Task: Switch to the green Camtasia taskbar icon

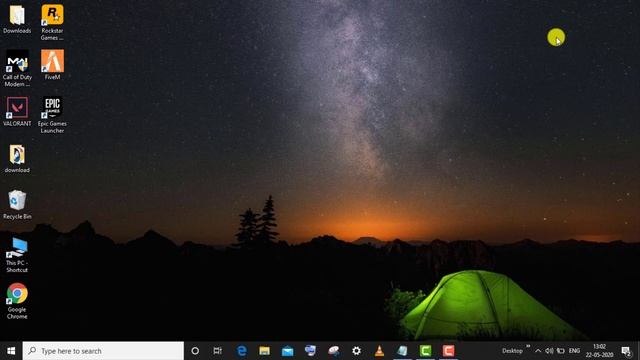Action: [425, 351]
